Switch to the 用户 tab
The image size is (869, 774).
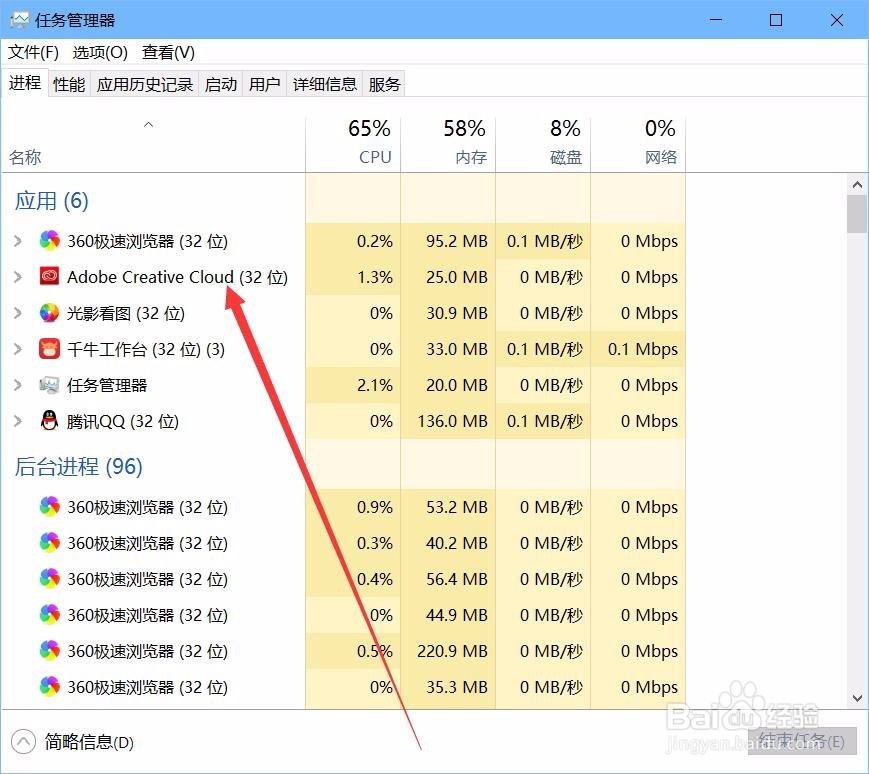tap(264, 84)
